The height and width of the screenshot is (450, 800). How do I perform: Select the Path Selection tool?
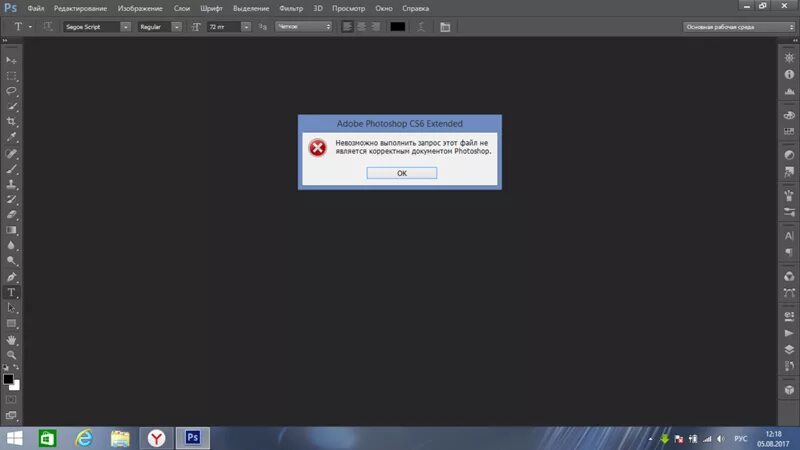[11, 308]
